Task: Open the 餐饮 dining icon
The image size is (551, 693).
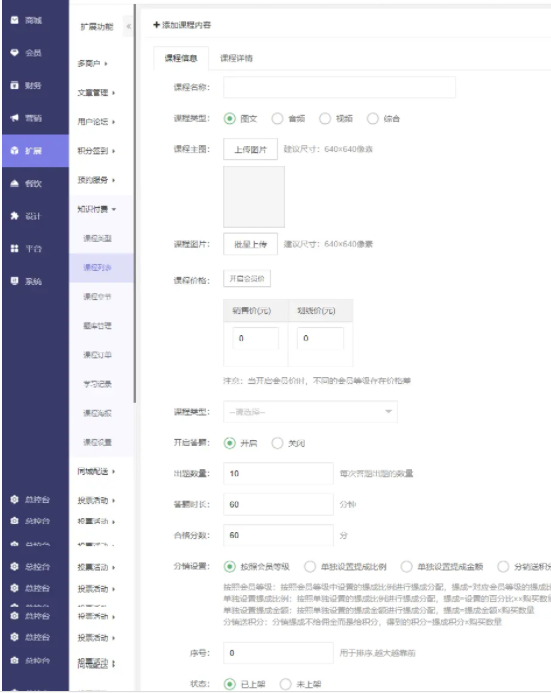Action: tap(15, 183)
